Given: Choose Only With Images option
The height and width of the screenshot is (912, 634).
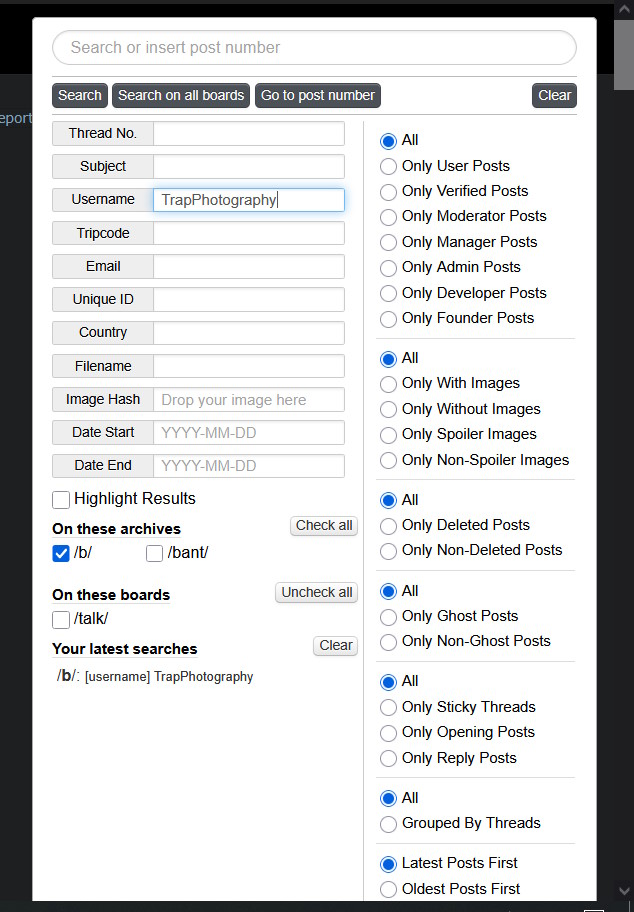Looking at the screenshot, I should [388, 384].
